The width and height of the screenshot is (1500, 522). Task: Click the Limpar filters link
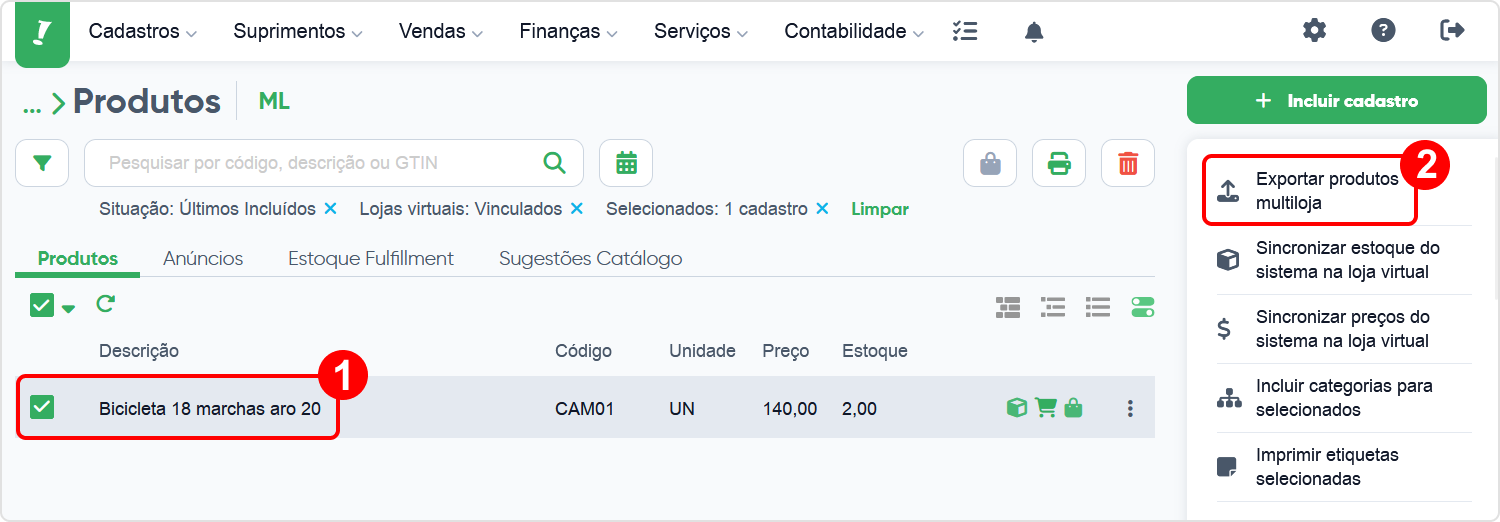pyautogui.click(x=880, y=209)
